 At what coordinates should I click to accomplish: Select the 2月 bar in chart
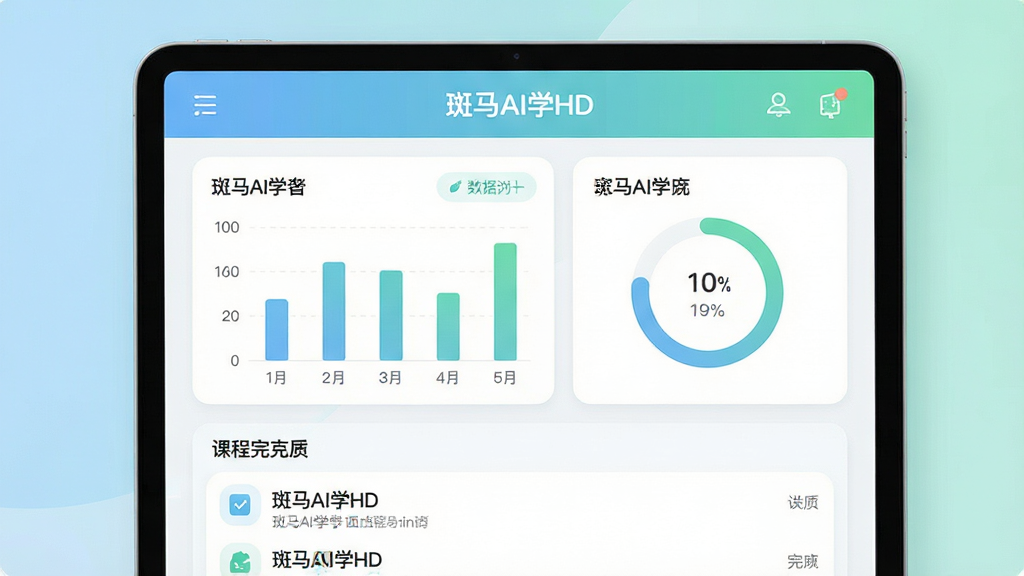[334, 312]
